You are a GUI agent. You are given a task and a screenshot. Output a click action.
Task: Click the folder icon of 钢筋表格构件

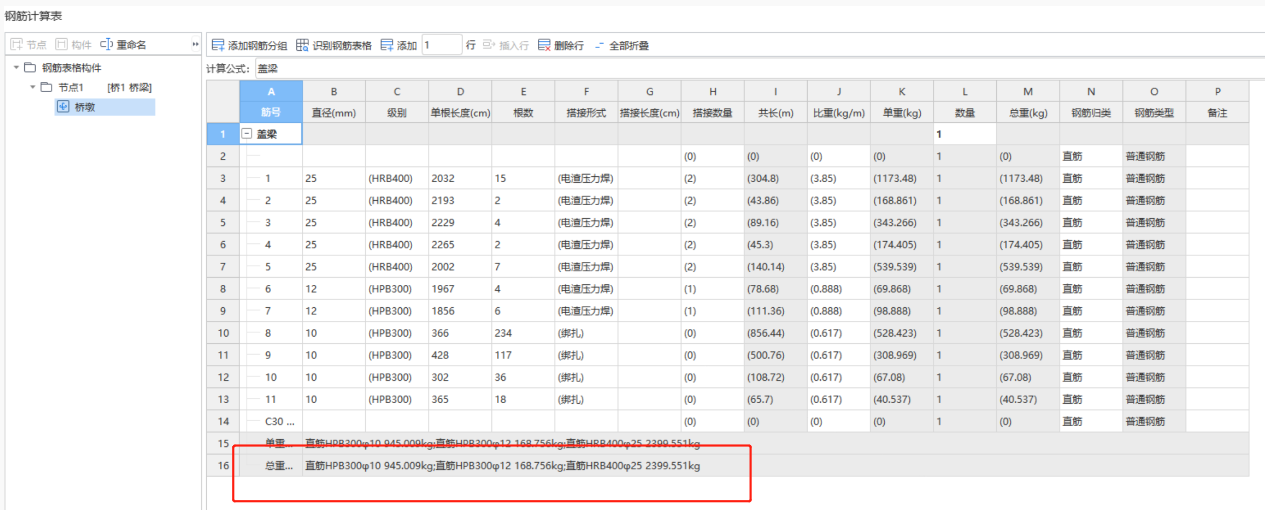(30, 67)
